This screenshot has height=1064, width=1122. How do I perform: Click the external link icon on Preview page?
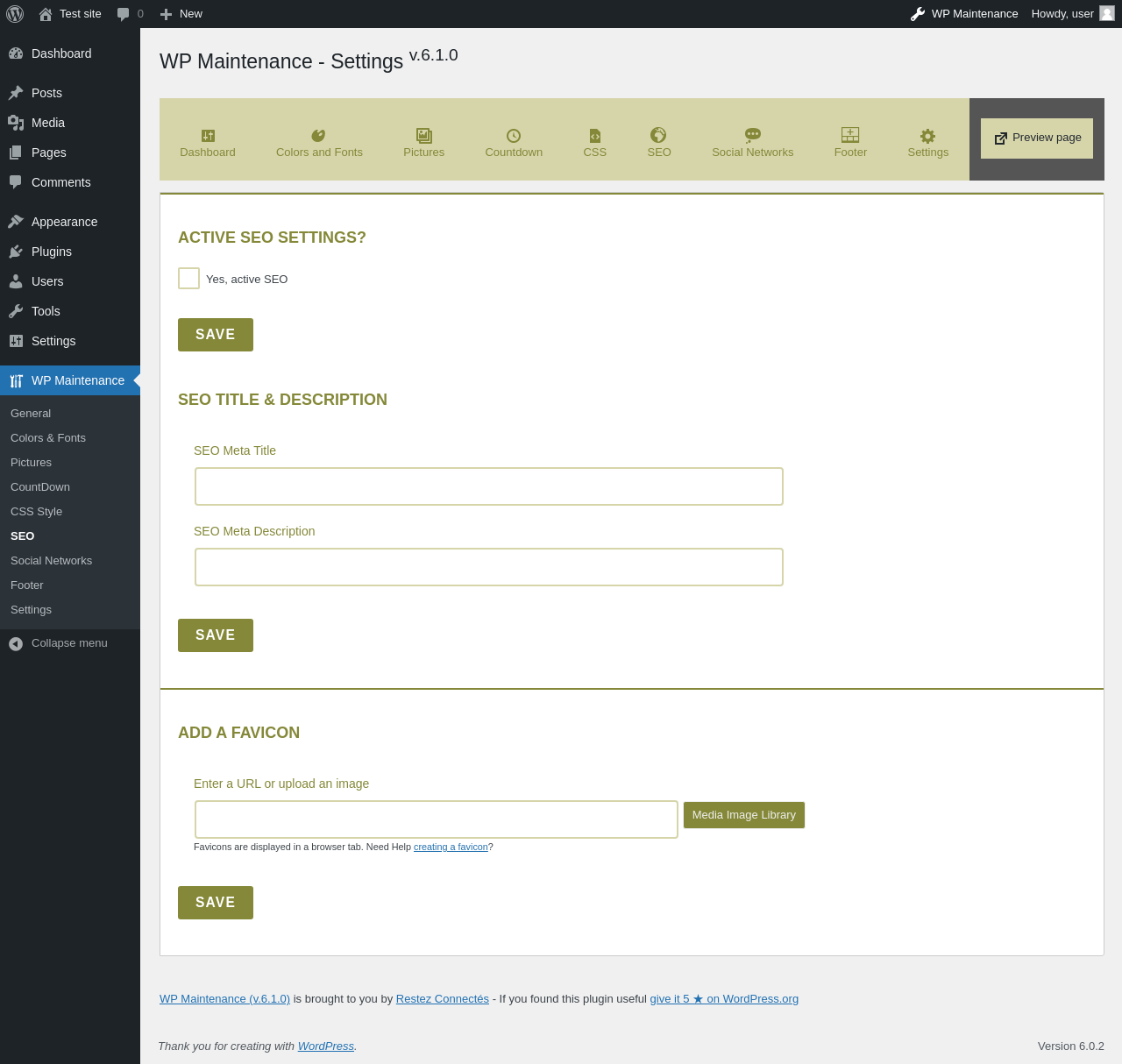(1001, 138)
